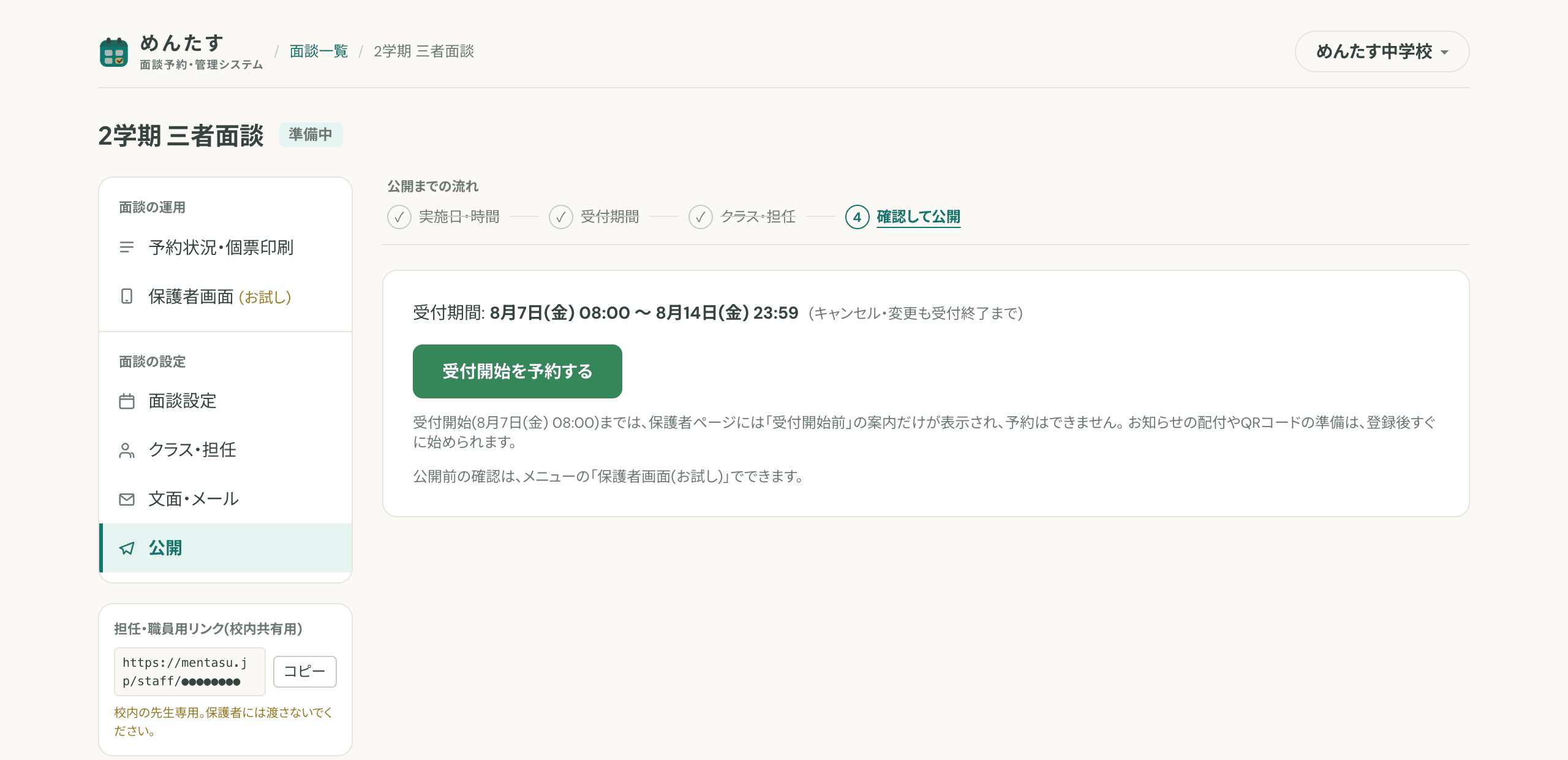Image resolution: width=1568 pixels, height=760 pixels.
Task: Click the checkmark circle for 受付期間
Action: point(560,217)
